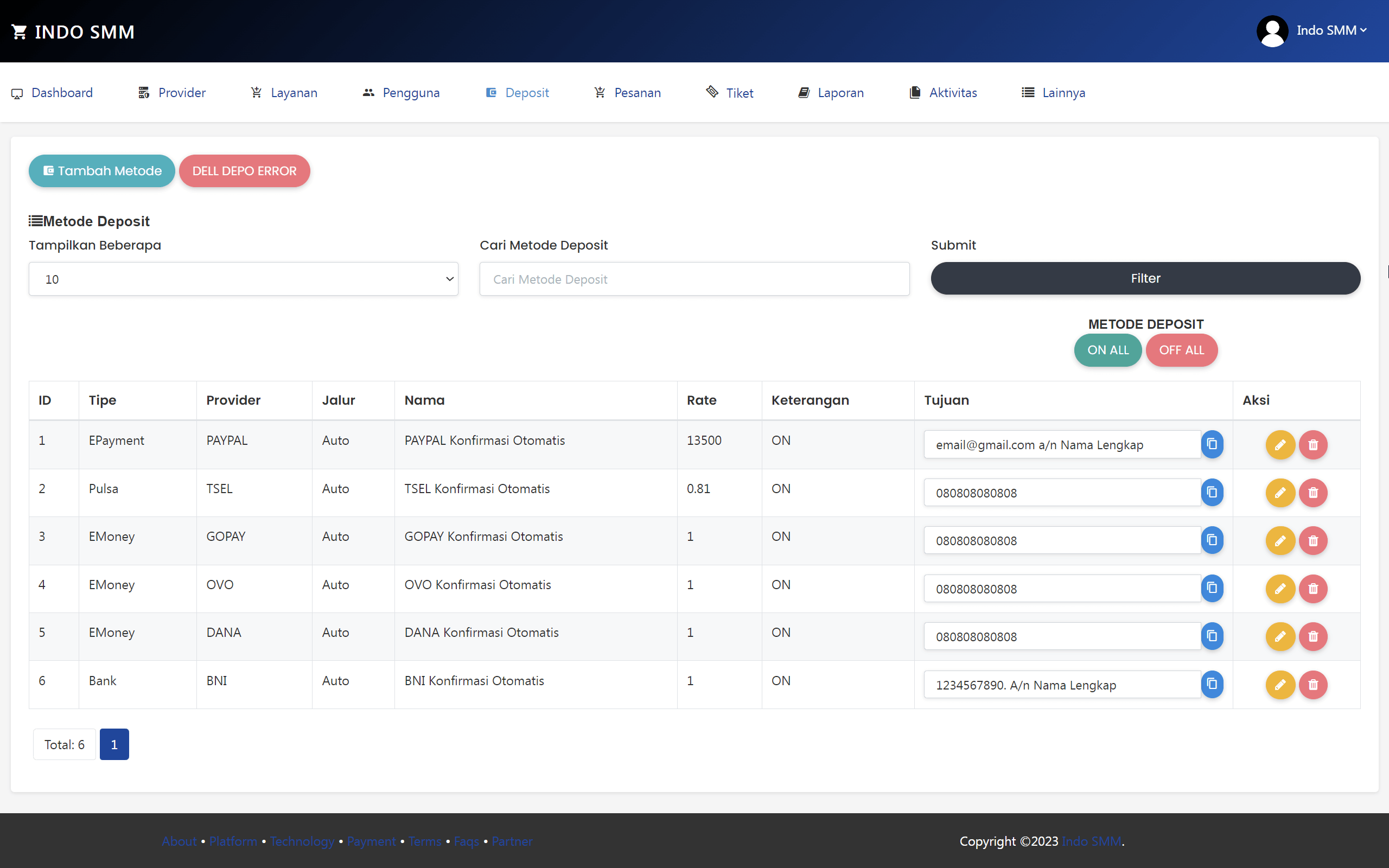The height and width of the screenshot is (868, 1389).
Task: Click the shopping cart logo icon
Action: point(20,31)
